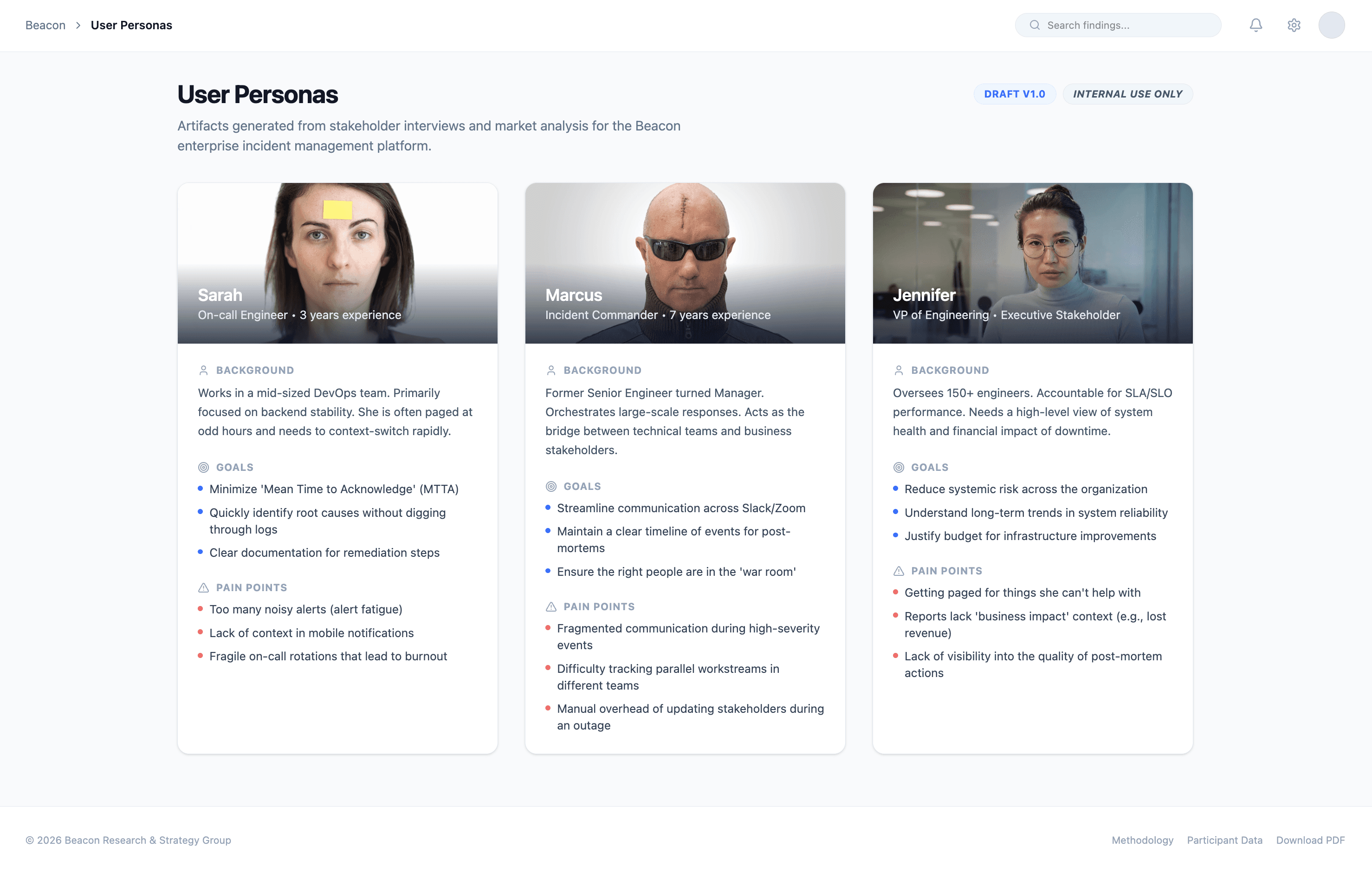The width and height of the screenshot is (1372, 873).
Task: Navigate to the Beacon breadcrumb
Action: click(x=45, y=25)
